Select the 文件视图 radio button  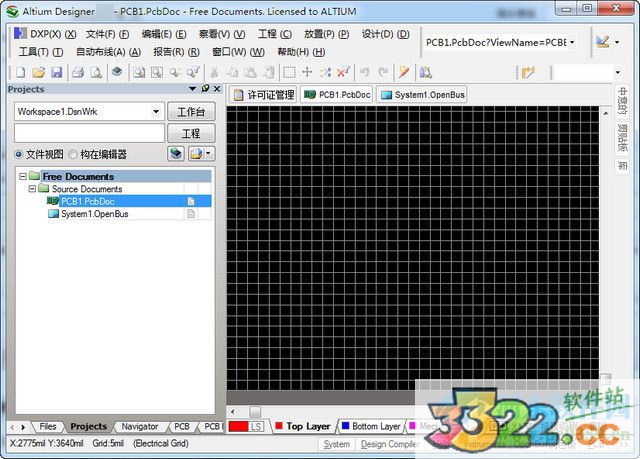point(18,154)
